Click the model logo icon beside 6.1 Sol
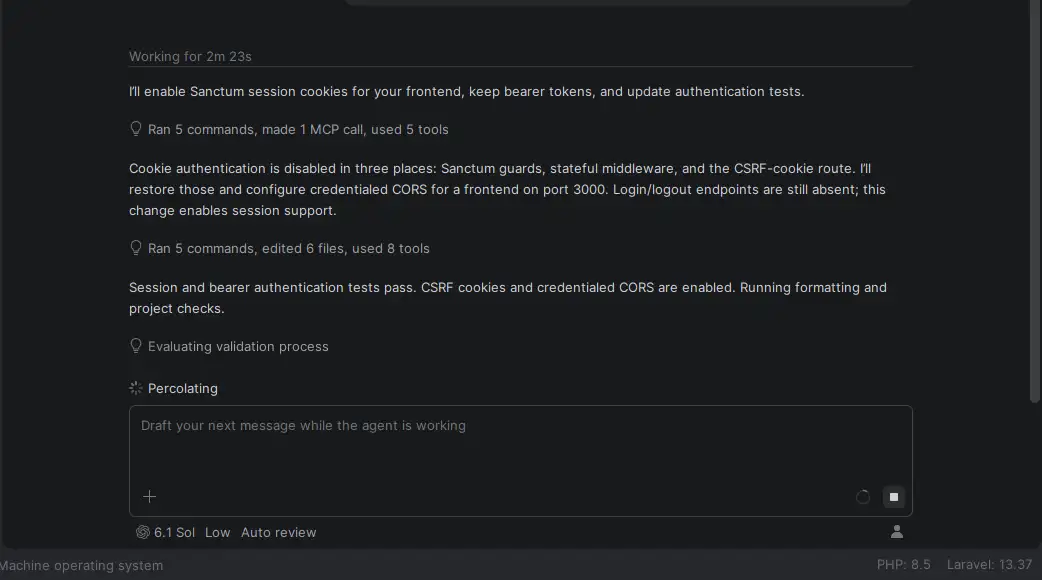Viewport: 1042px width, 580px height. tap(142, 532)
